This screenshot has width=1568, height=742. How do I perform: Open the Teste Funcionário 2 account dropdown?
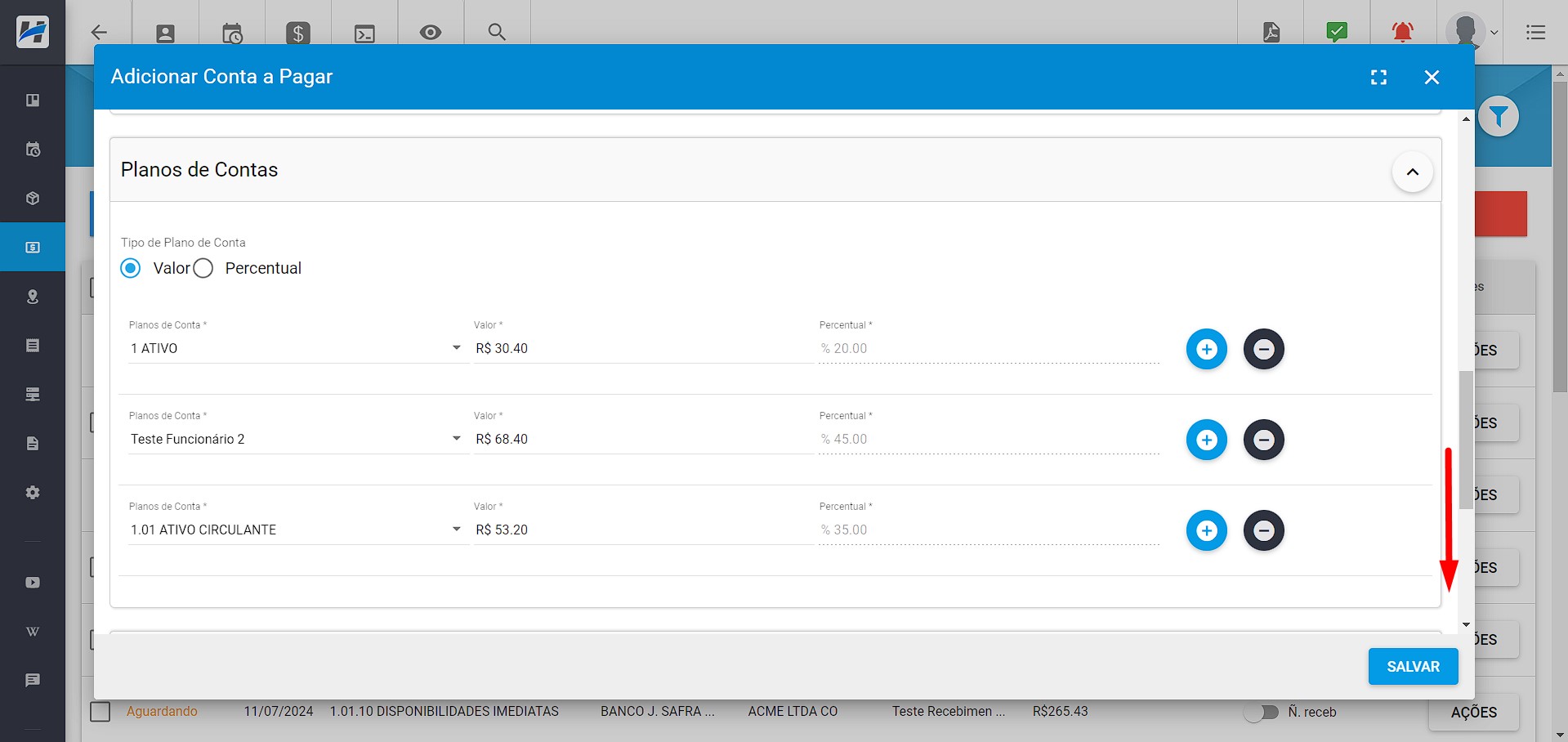pyautogui.click(x=456, y=439)
